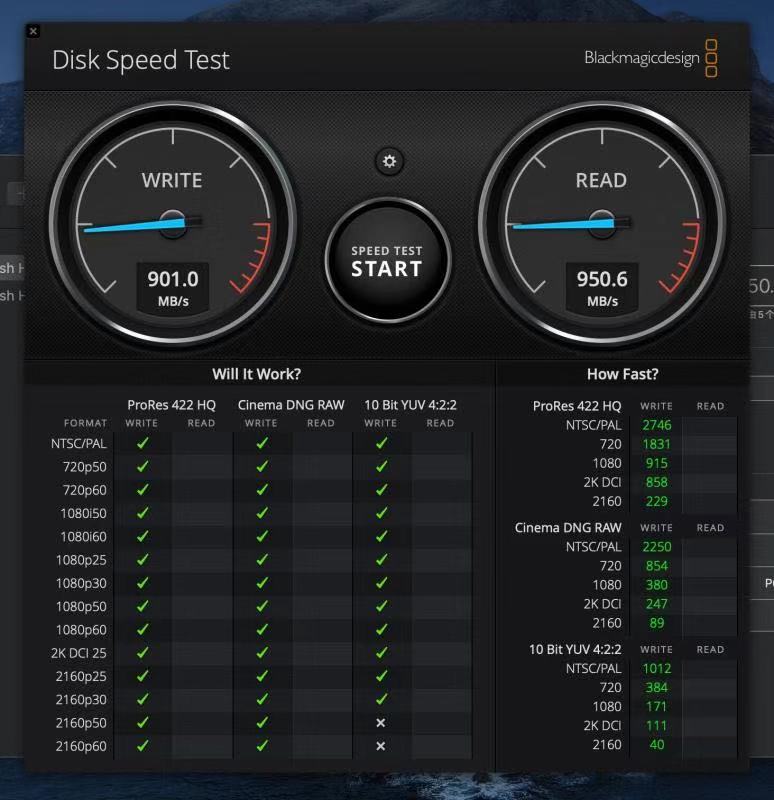Click the "Cinema DNG RAW" section title in How Fast

point(568,528)
